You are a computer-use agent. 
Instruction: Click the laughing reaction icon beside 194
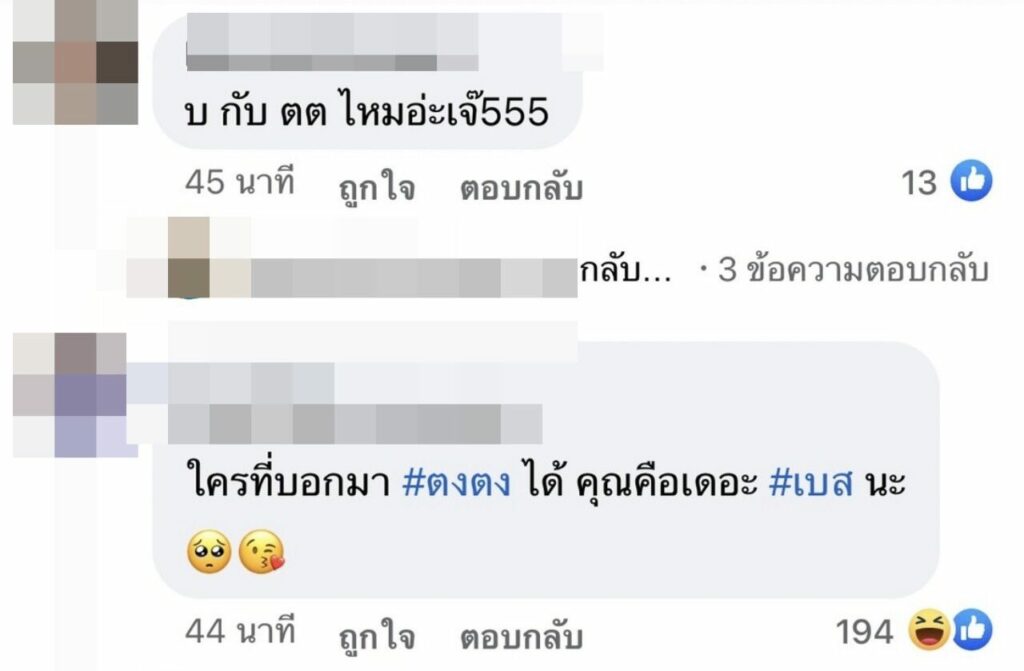[930, 630]
